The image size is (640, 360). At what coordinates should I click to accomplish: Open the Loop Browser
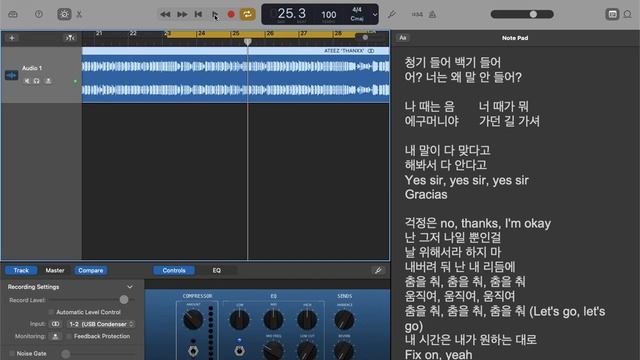click(628, 14)
